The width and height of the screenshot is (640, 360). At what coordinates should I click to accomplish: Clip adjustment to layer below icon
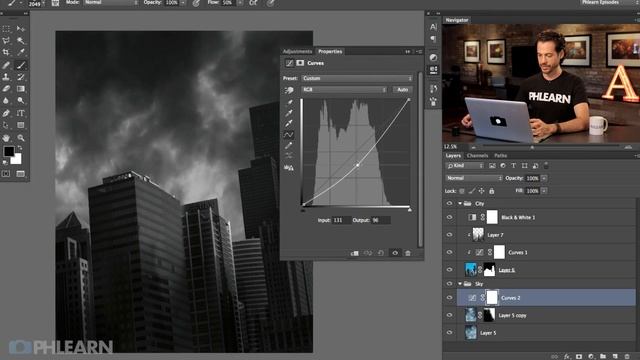click(x=354, y=253)
